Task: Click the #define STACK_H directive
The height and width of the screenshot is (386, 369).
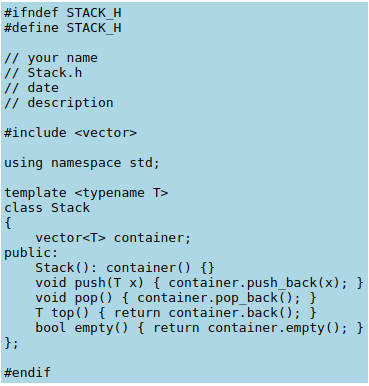Action: pyautogui.click(x=63, y=28)
